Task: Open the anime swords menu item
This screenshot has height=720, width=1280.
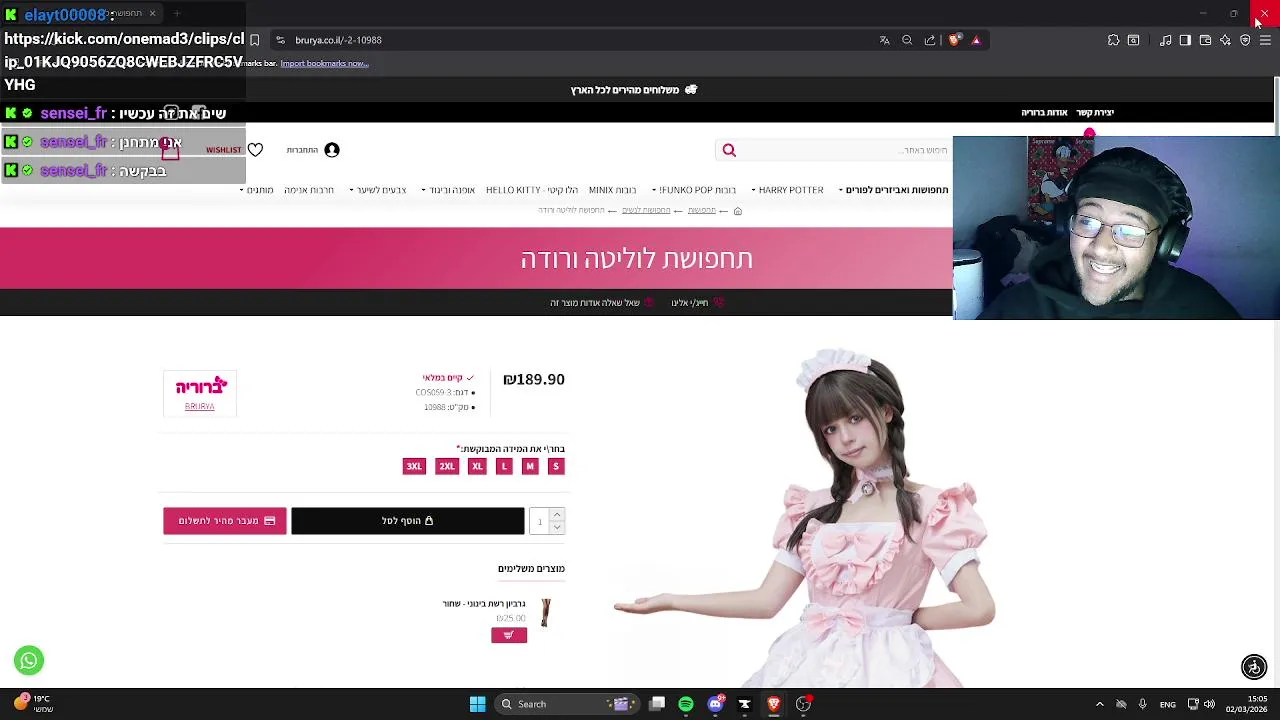Action: click(x=309, y=190)
